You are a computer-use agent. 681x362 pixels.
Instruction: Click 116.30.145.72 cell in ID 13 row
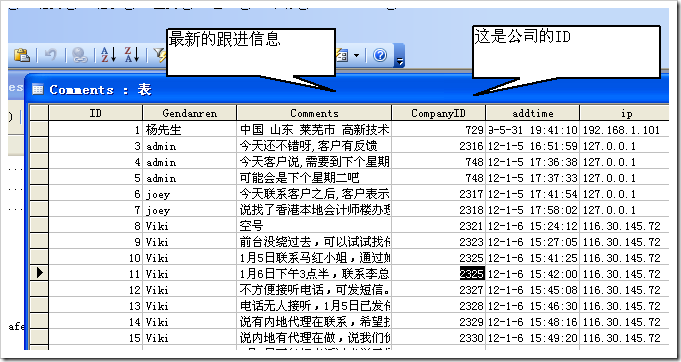click(625, 306)
